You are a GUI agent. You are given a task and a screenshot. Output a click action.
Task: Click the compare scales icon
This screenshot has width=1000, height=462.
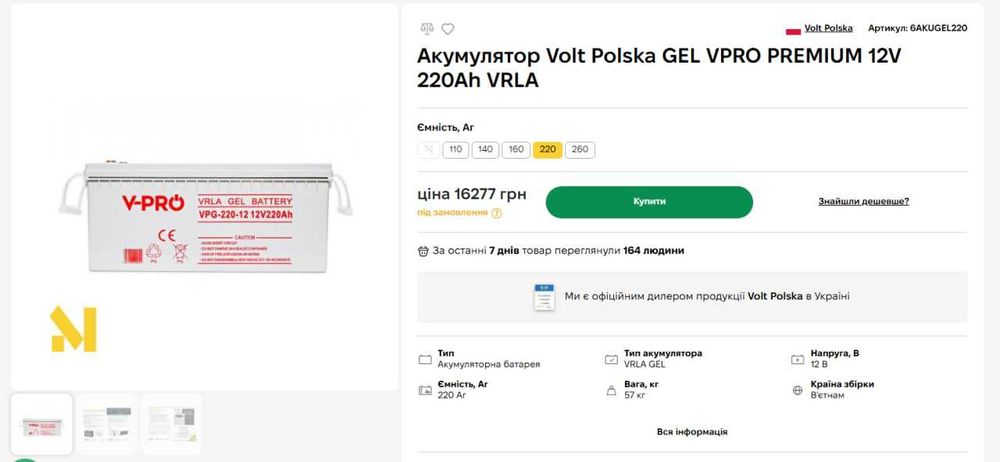(x=427, y=29)
